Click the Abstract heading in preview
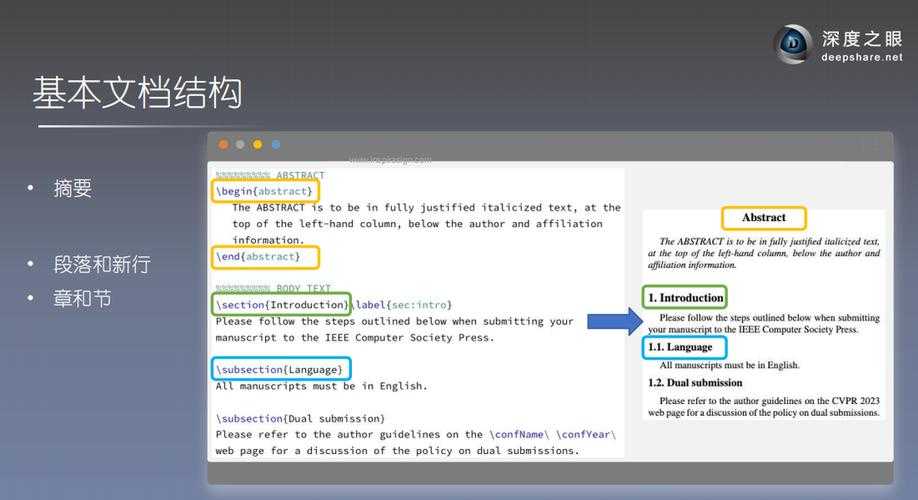This screenshot has height=500, width=918. (764, 218)
